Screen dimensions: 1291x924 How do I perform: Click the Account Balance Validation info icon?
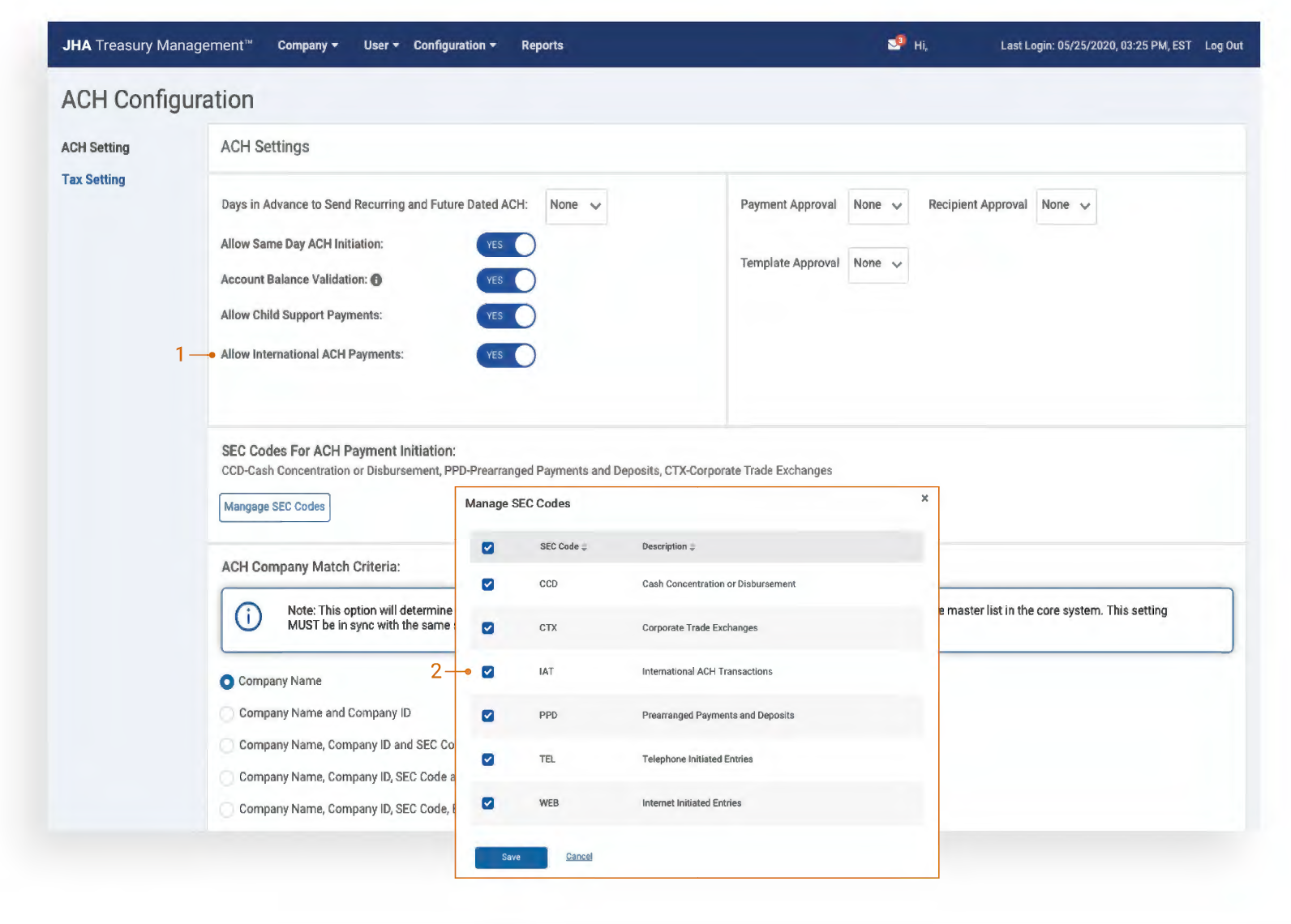[x=376, y=280]
